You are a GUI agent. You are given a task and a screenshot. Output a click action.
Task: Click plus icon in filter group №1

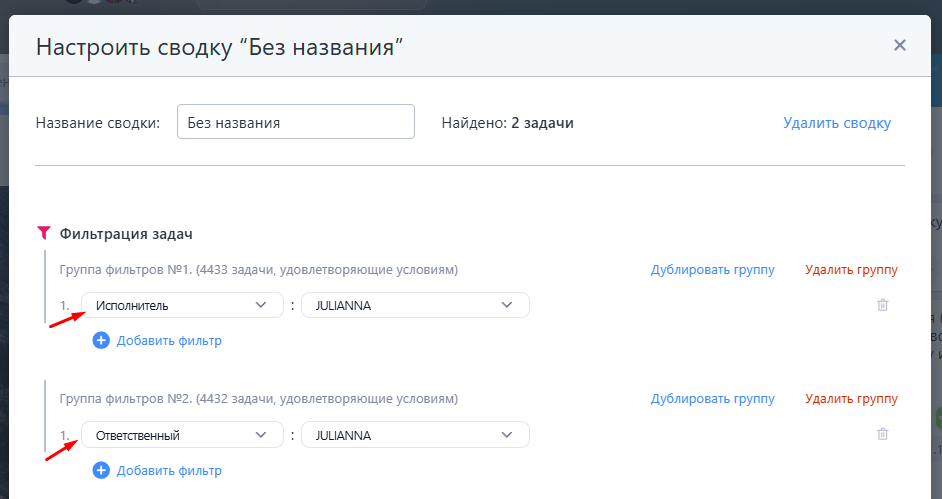point(101,340)
